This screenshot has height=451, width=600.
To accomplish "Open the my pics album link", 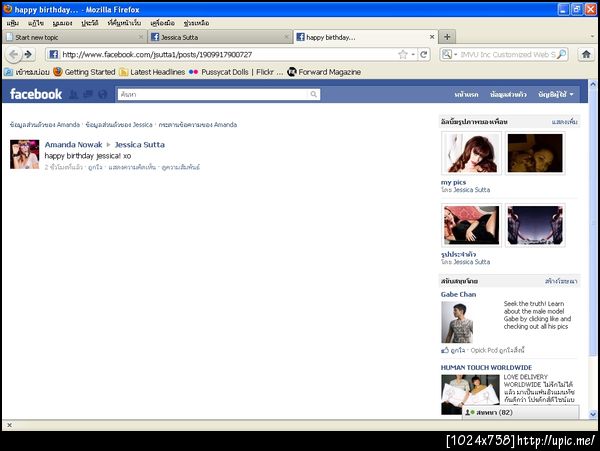I will pos(453,182).
